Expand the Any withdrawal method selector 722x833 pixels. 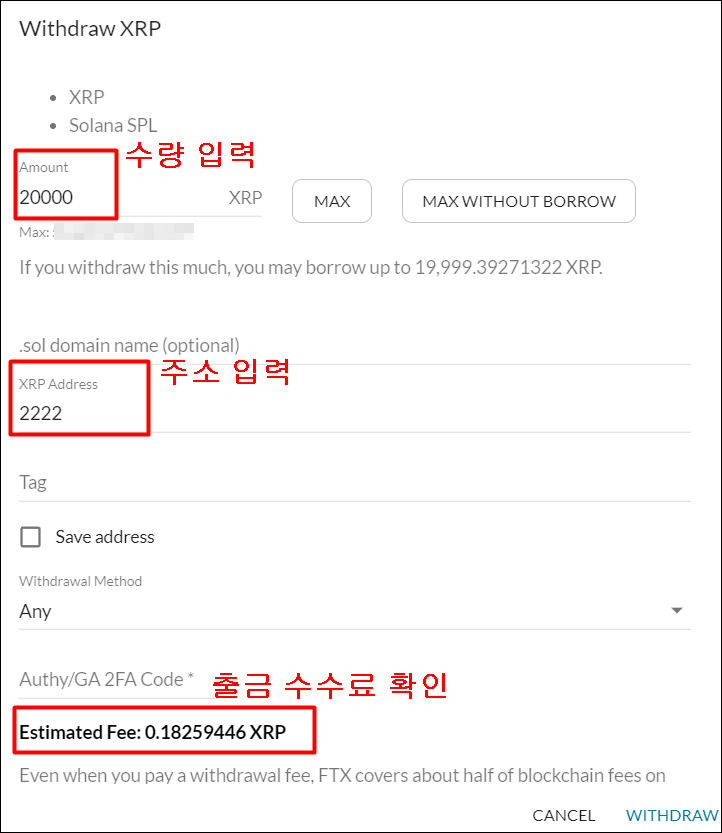(350, 610)
